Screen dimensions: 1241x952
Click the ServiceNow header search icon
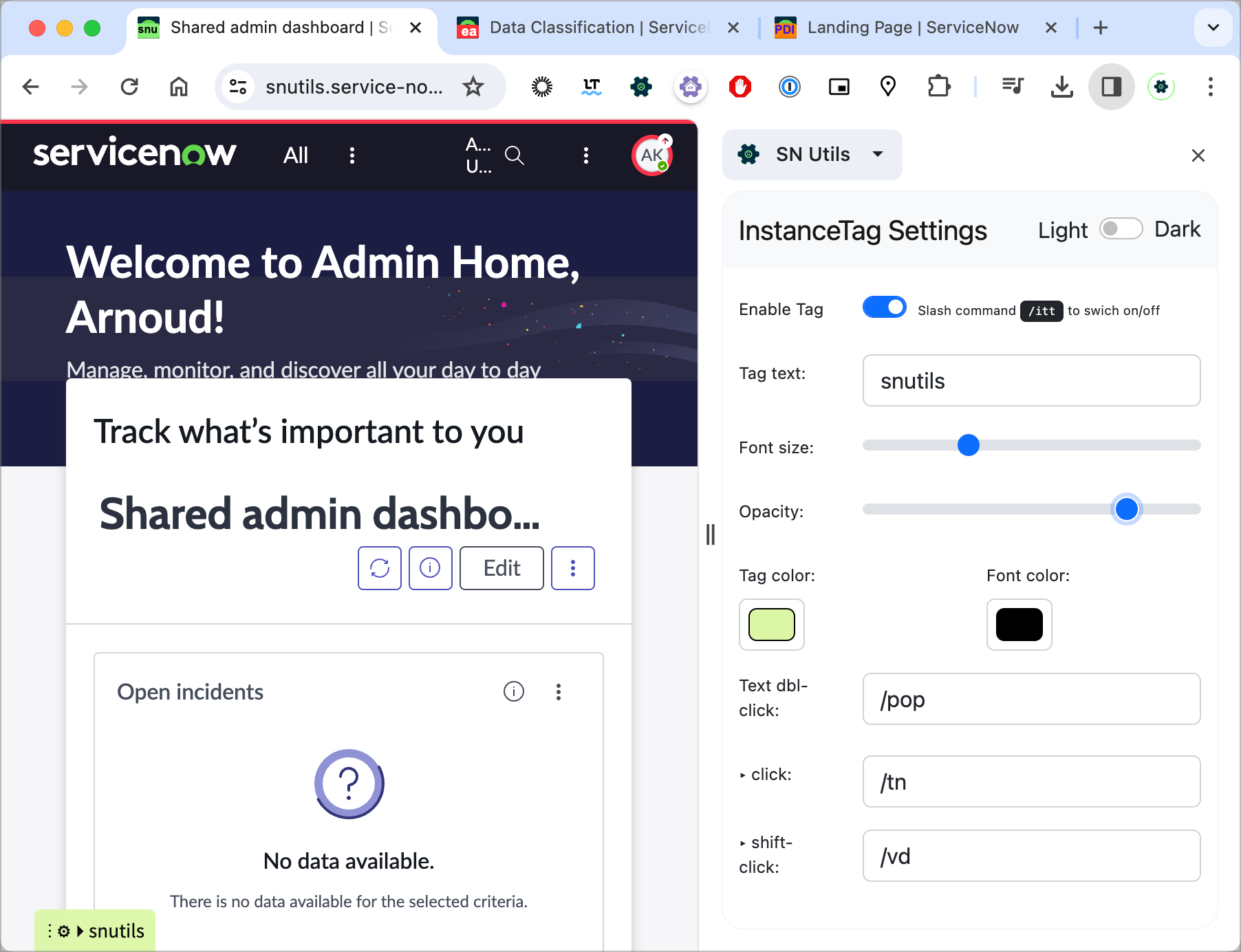pyautogui.click(x=514, y=155)
